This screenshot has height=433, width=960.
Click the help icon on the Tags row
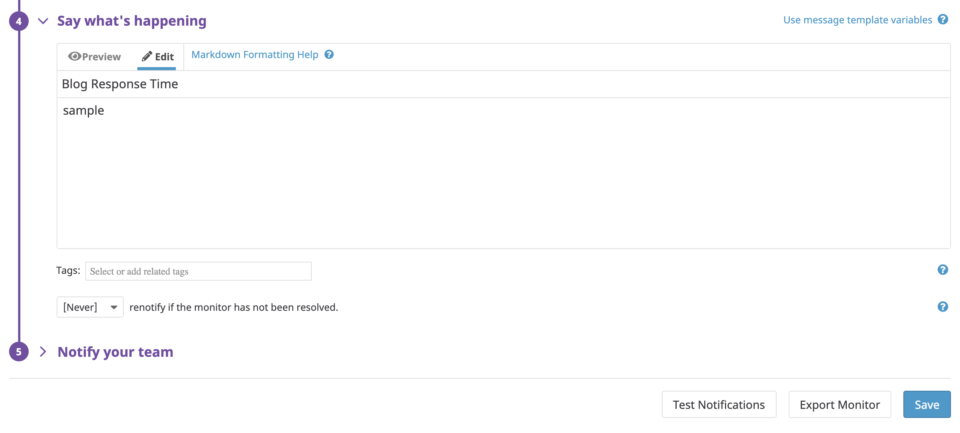(x=942, y=270)
